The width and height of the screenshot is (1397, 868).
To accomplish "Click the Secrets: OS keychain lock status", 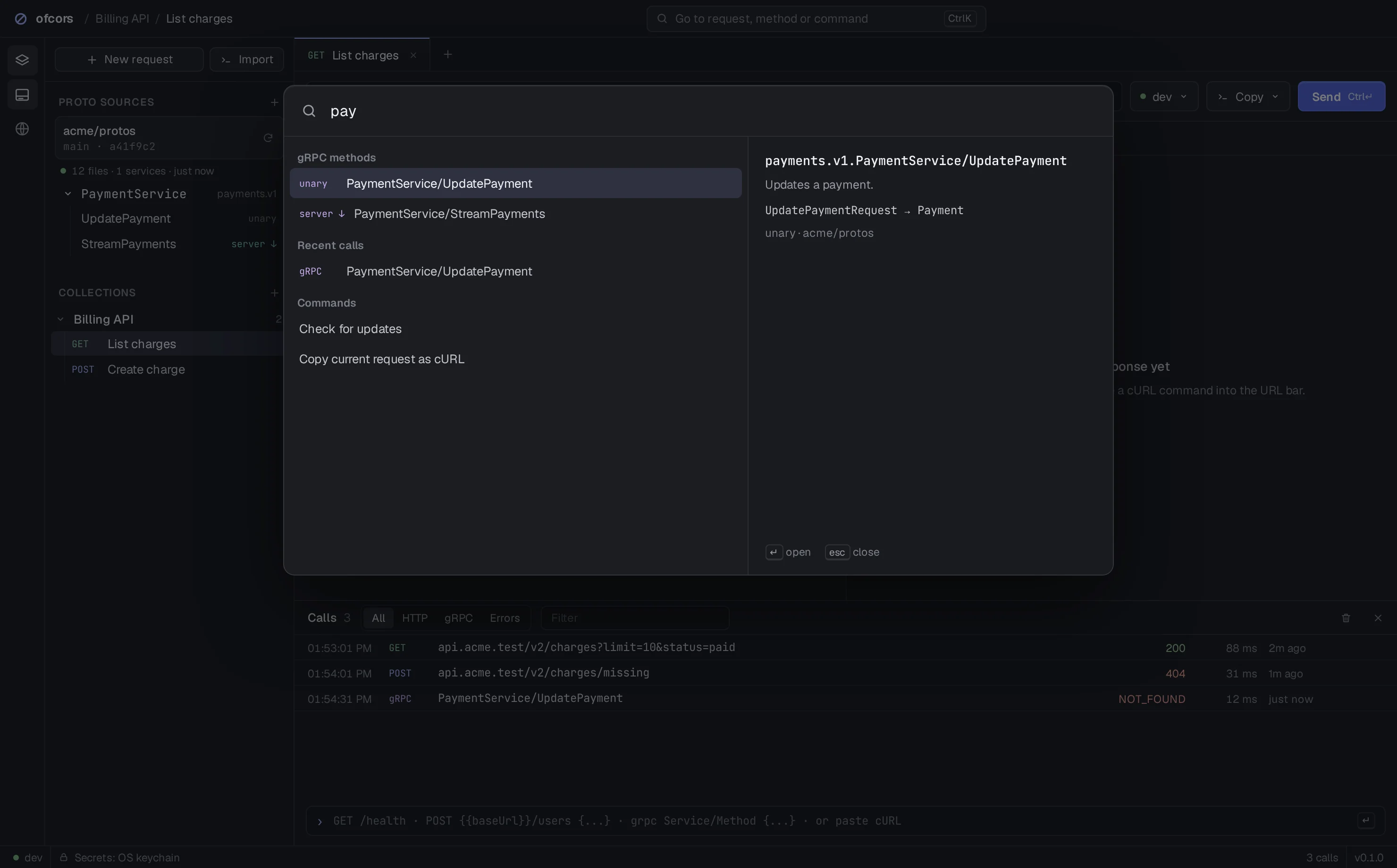I will click(120, 857).
